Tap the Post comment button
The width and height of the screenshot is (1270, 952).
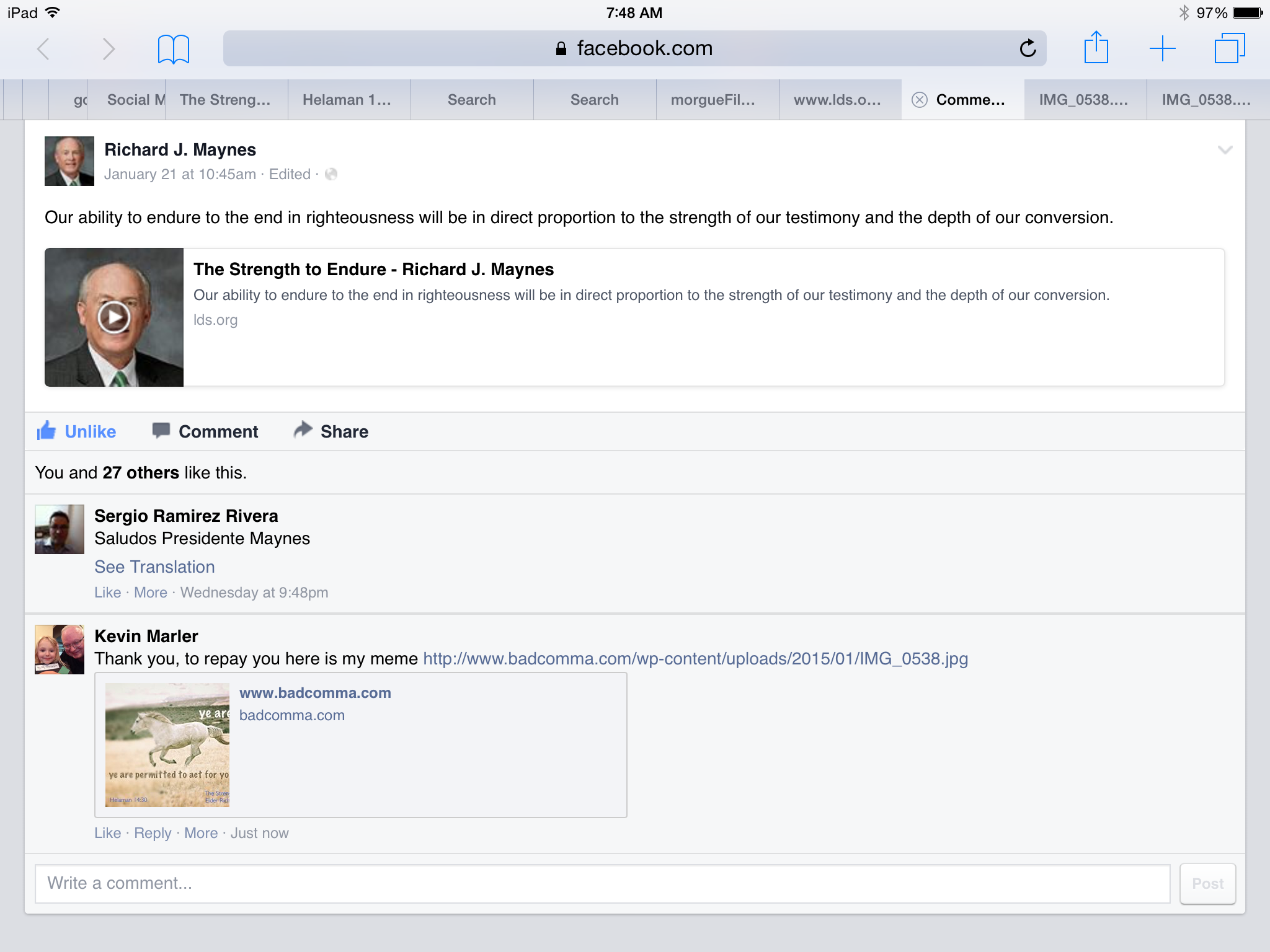pos(1207,884)
